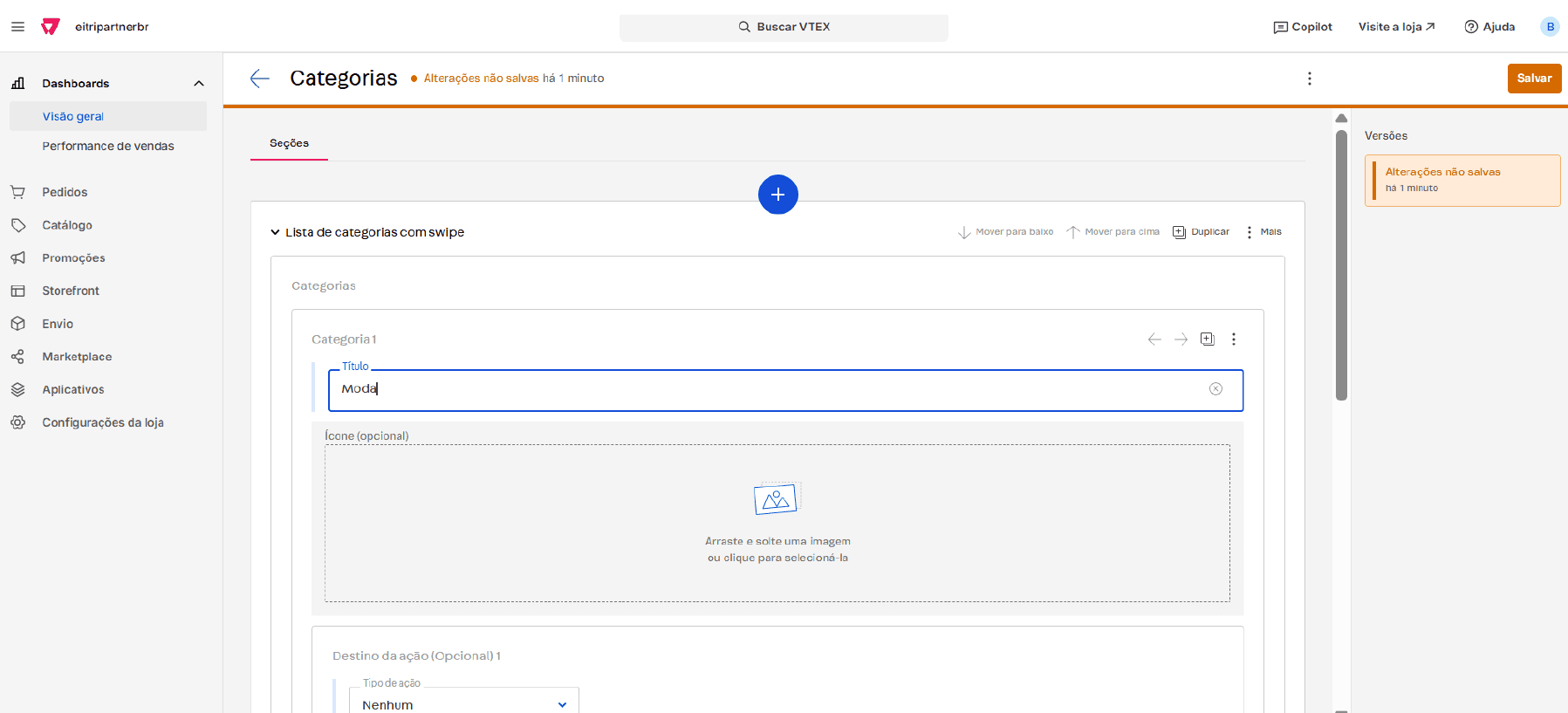Select Visão geral menu item
The height and width of the screenshot is (713, 1568).
108,116
